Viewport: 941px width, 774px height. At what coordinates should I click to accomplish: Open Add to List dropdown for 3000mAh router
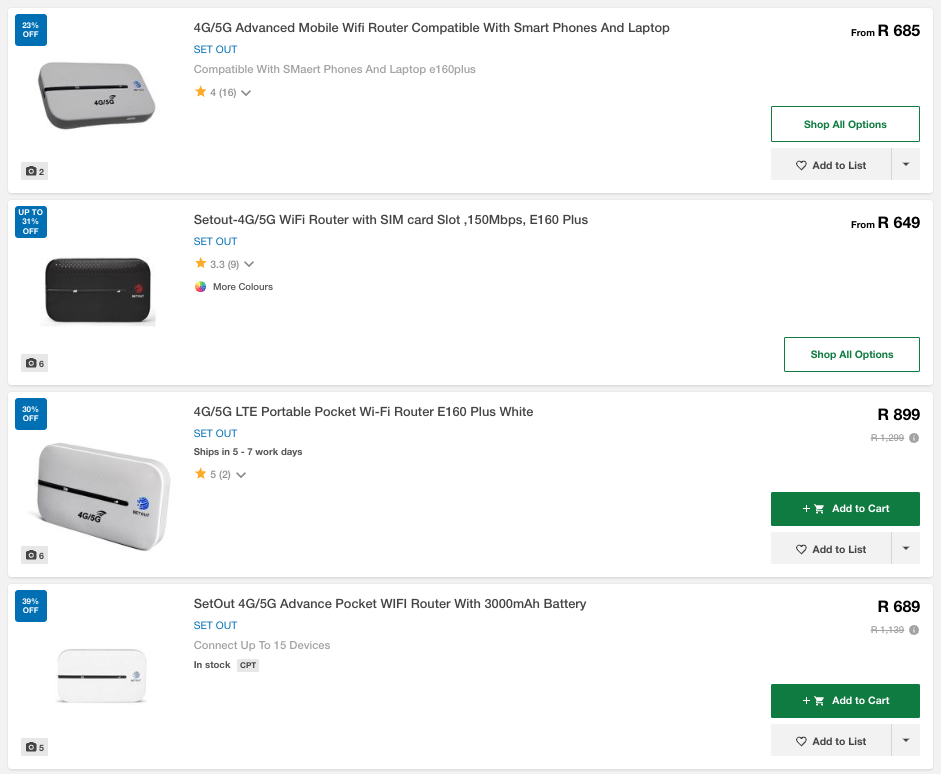[x=905, y=741]
